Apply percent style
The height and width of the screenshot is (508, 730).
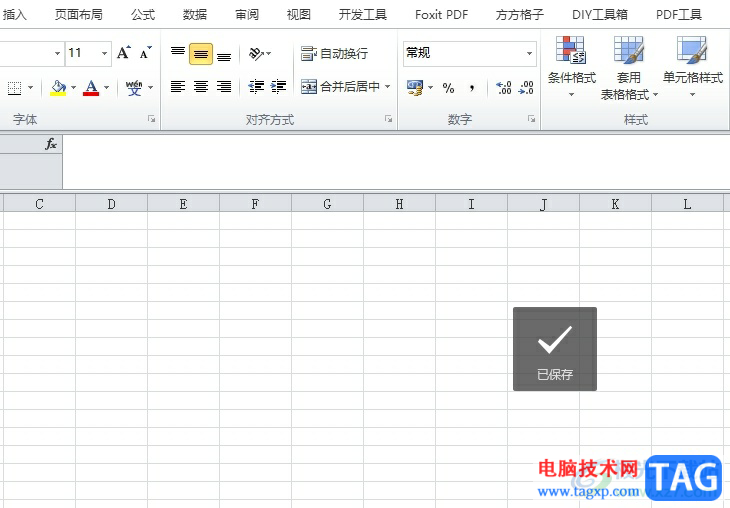[x=448, y=88]
